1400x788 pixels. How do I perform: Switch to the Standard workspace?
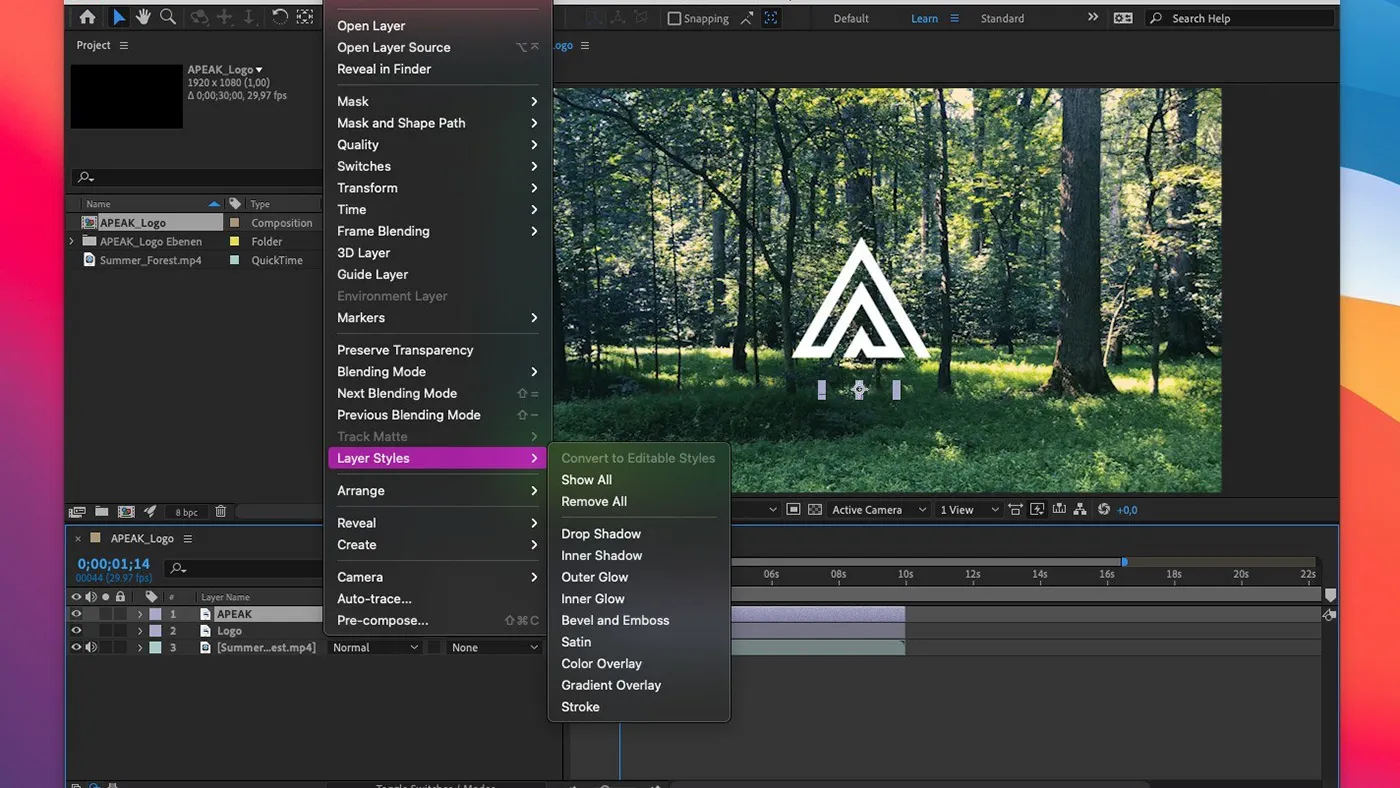[1001, 17]
